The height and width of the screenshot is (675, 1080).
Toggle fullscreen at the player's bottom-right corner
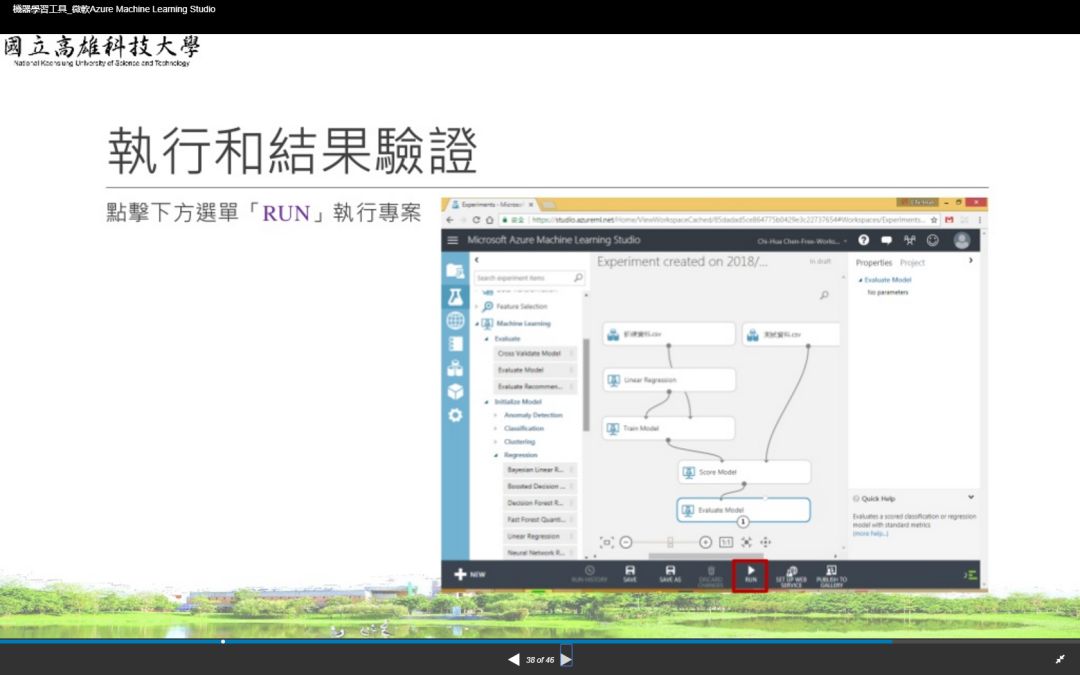[x=1060, y=660]
